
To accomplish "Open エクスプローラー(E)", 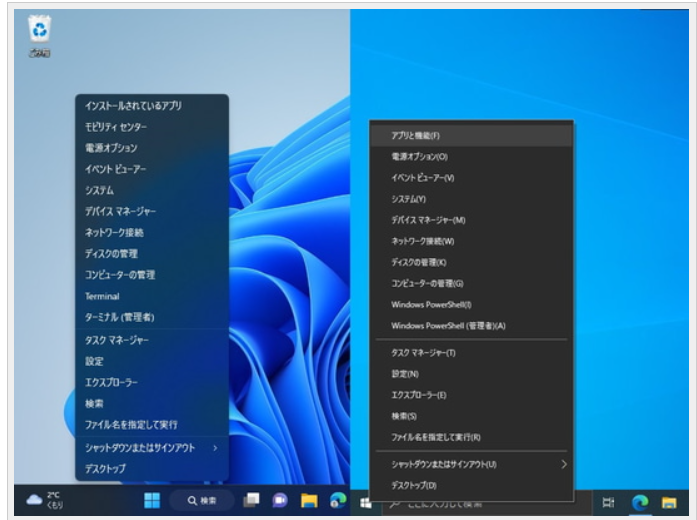I will tap(472, 395).
